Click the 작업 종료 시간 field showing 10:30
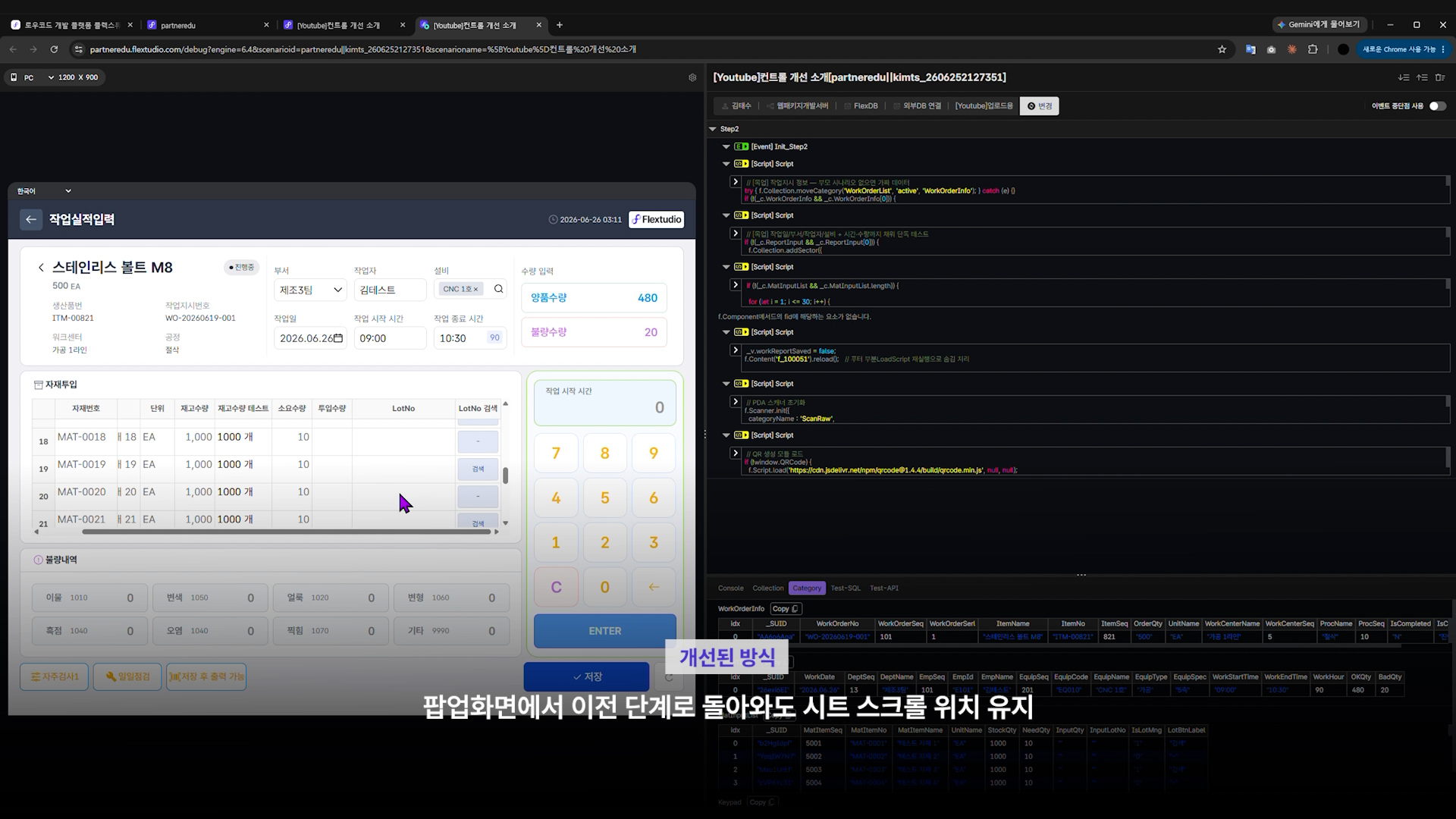This screenshot has width=1456, height=819. (x=469, y=338)
